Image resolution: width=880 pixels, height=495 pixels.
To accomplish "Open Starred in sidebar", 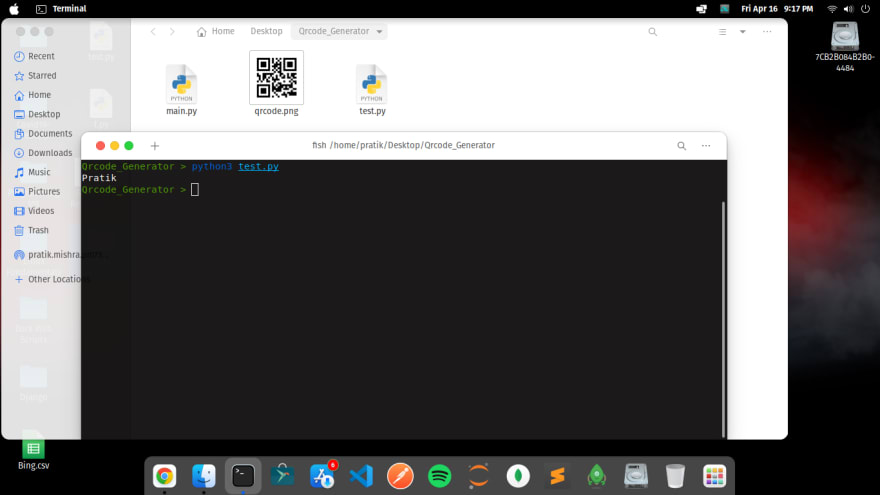I will [35, 75].
